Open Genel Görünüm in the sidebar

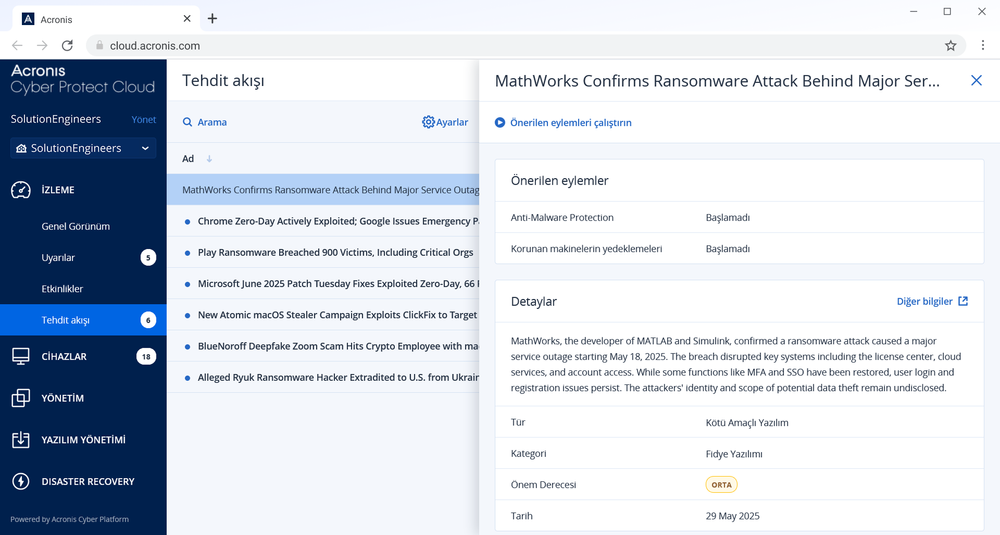pos(75,226)
